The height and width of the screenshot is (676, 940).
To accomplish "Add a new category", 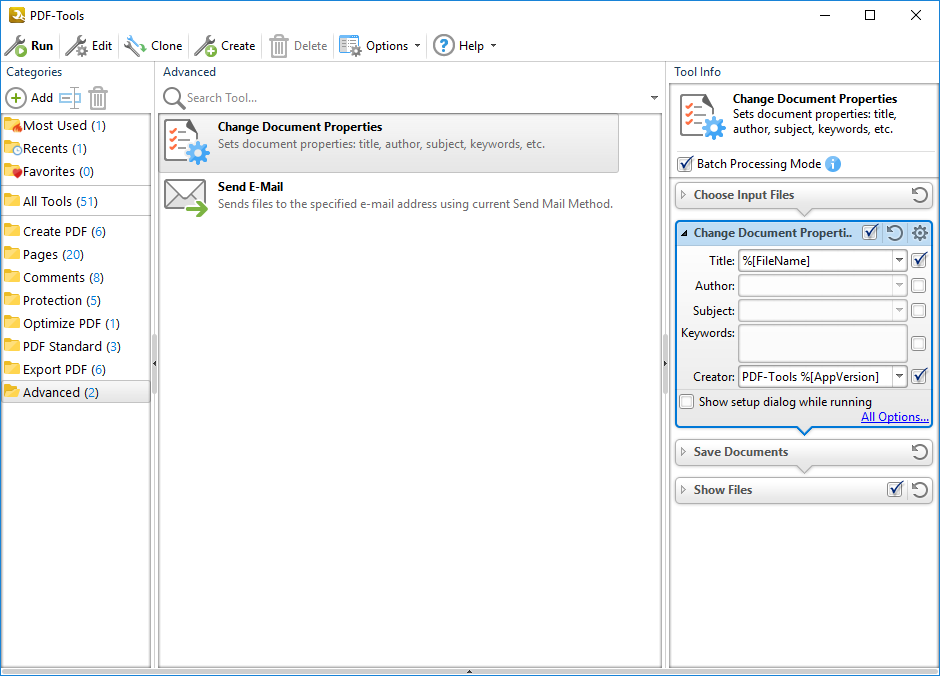I will (x=30, y=98).
